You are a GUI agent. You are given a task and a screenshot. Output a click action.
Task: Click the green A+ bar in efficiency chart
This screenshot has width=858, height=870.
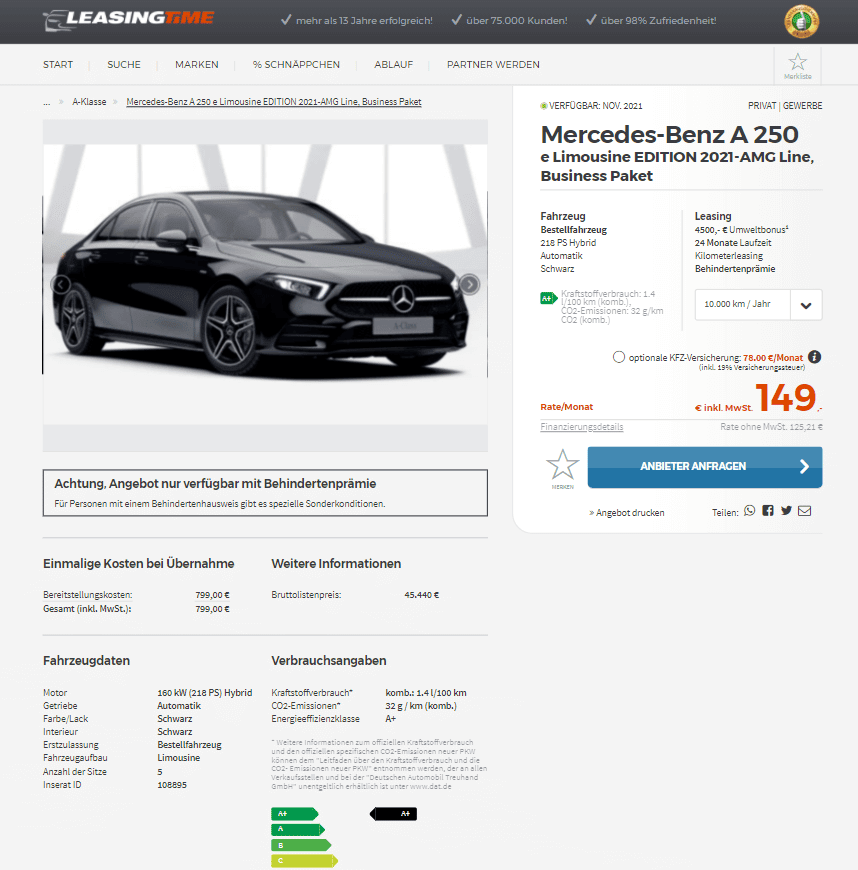click(295, 813)
